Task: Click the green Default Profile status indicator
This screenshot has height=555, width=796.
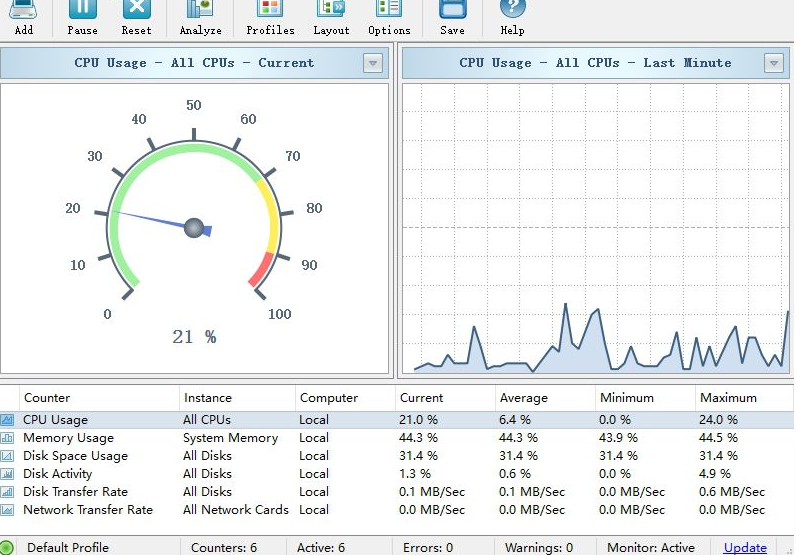Action: point(8,547)
